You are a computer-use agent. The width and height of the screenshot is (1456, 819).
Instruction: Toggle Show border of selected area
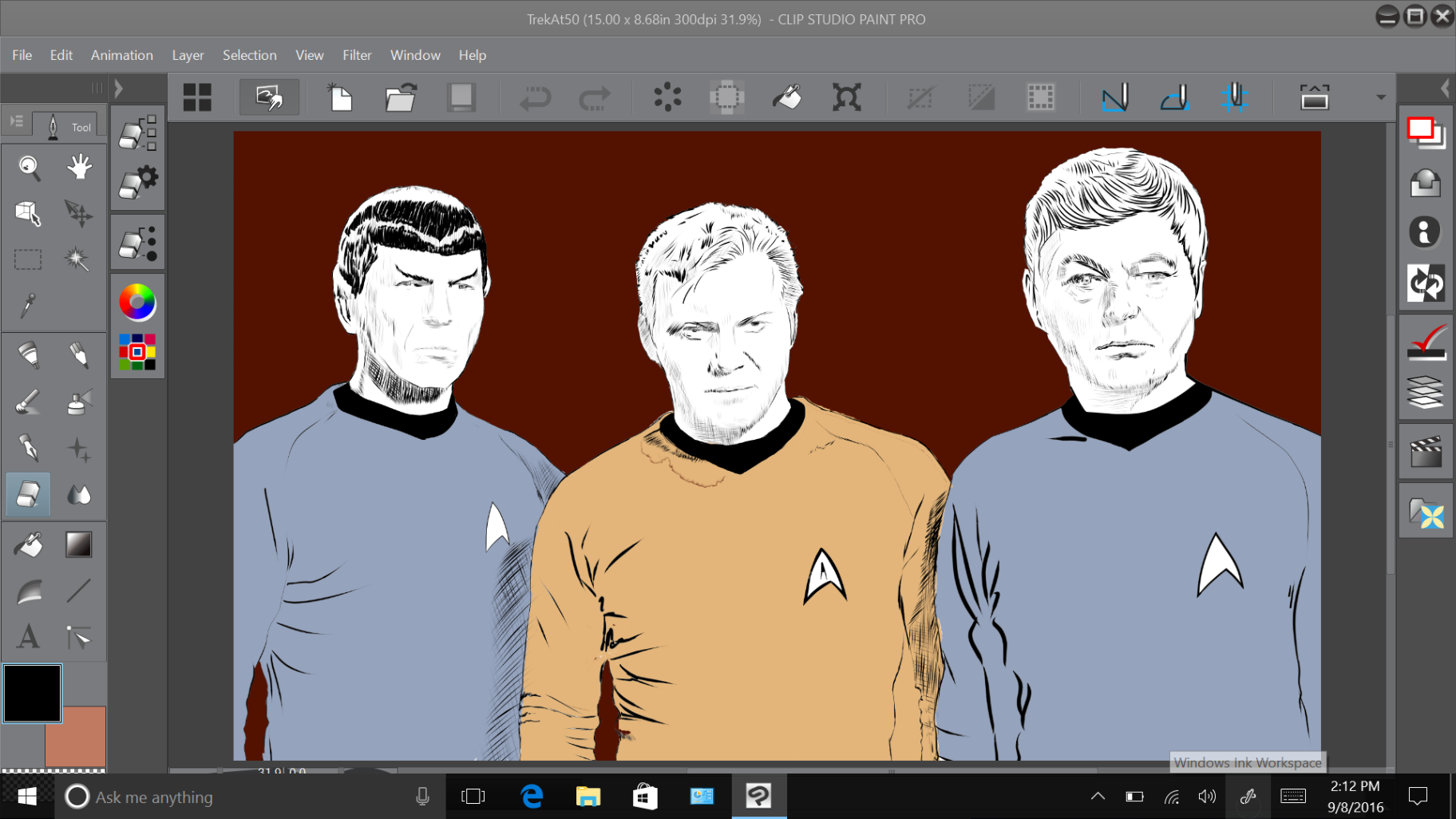coord(1041,97)
